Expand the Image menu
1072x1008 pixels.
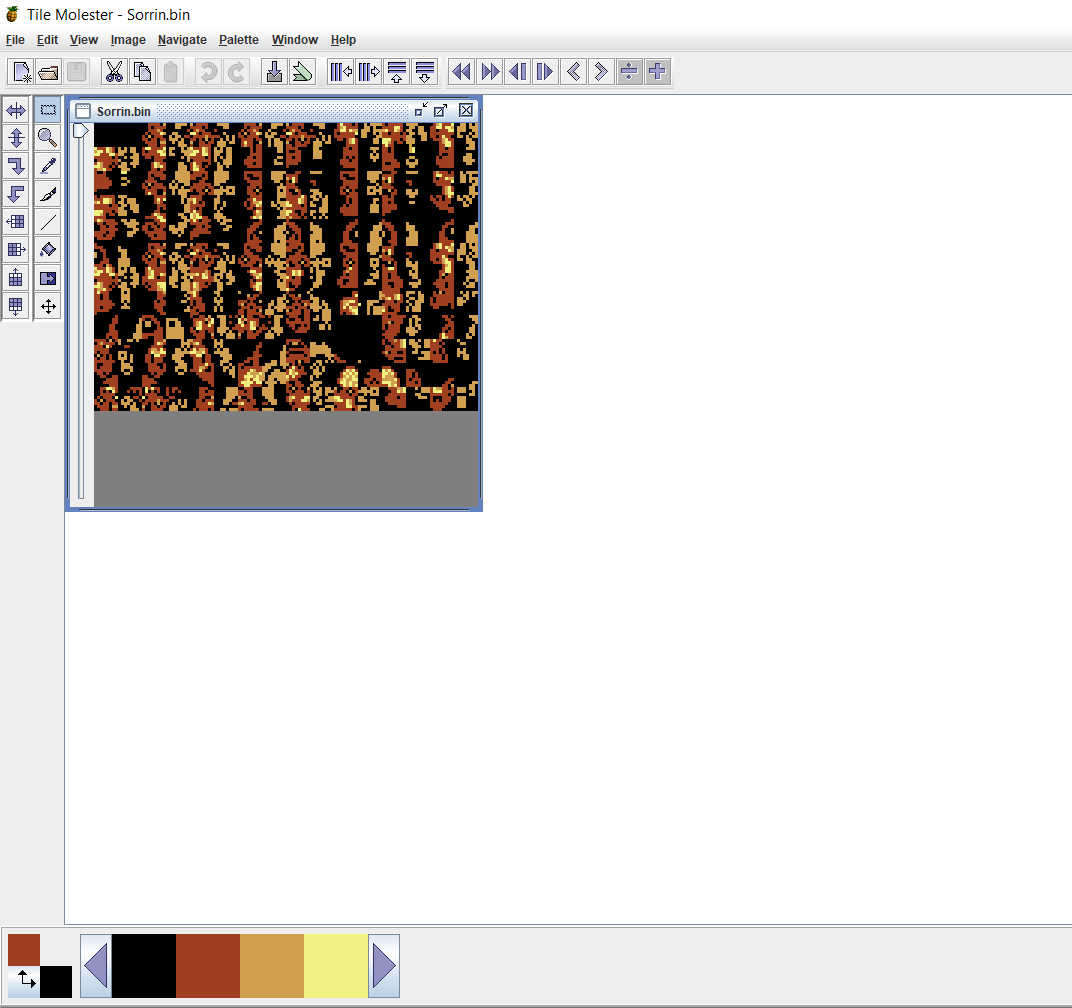pyautogui.click(x=128, y=40)
